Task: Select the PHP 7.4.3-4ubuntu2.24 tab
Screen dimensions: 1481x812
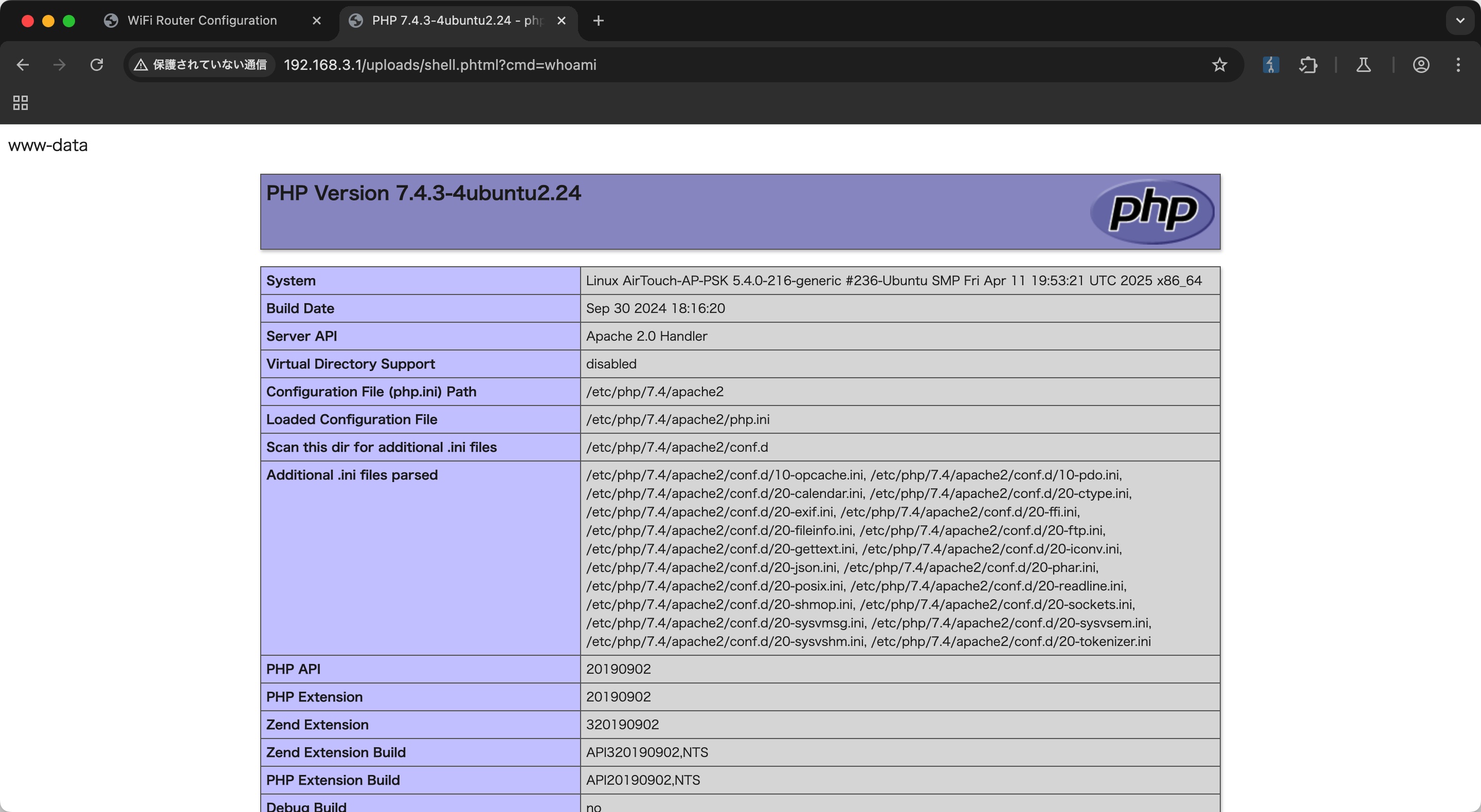Action: coord(448,21)
